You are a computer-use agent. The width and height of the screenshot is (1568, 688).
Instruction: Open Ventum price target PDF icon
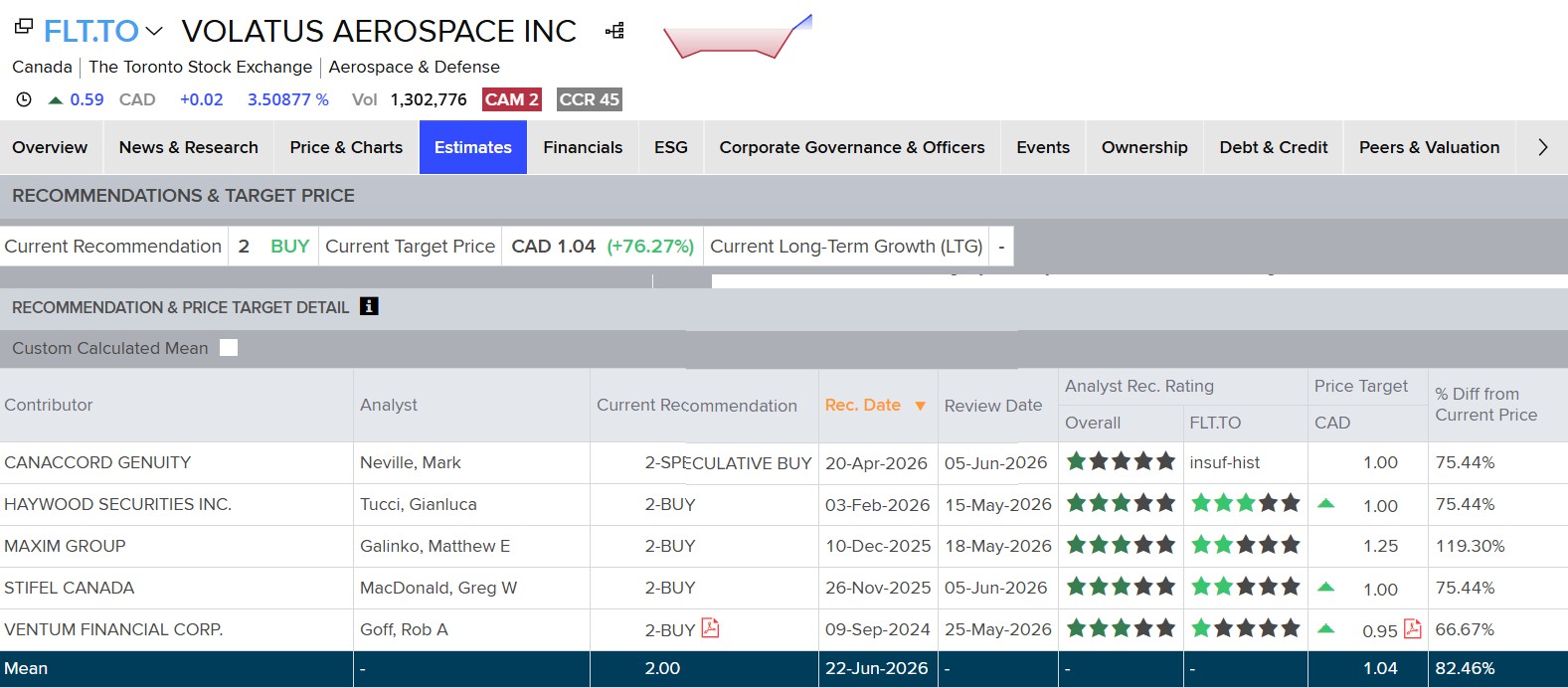(x=1412, y=629)
